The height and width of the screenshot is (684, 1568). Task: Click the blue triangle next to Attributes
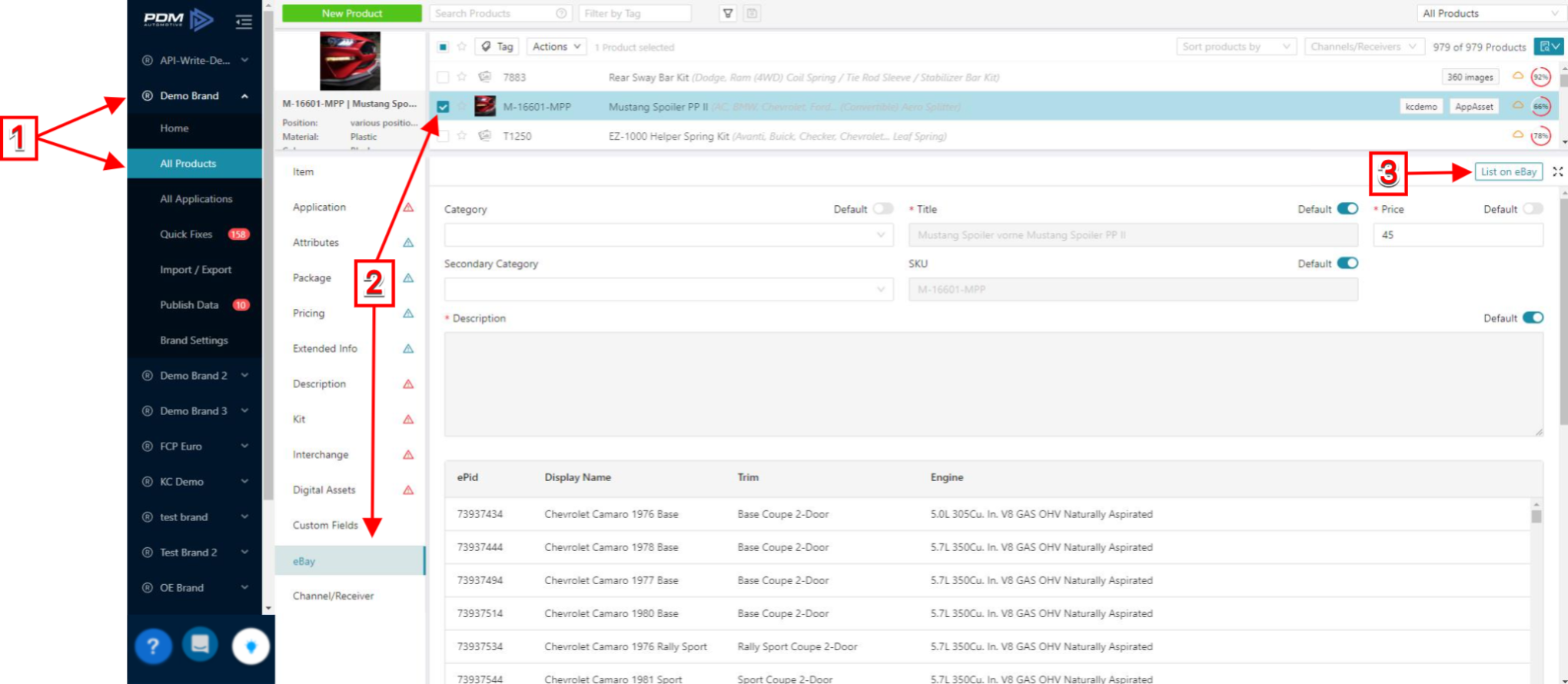click(408, 243)
